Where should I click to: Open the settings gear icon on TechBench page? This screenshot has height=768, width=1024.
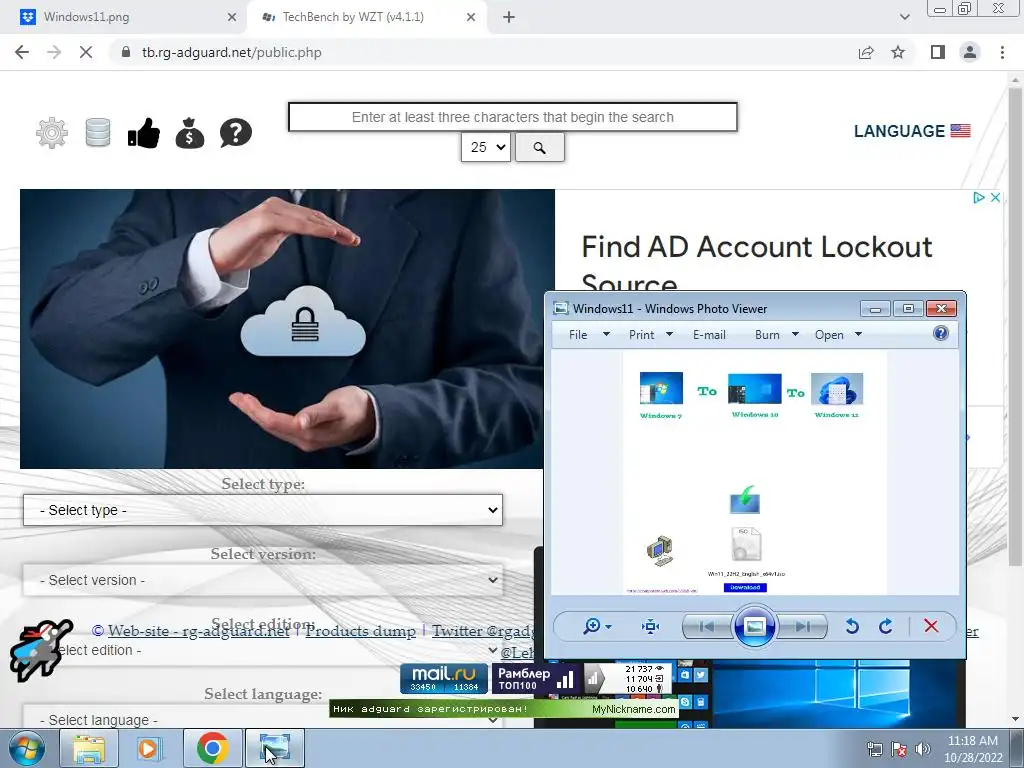pos(52,133)
